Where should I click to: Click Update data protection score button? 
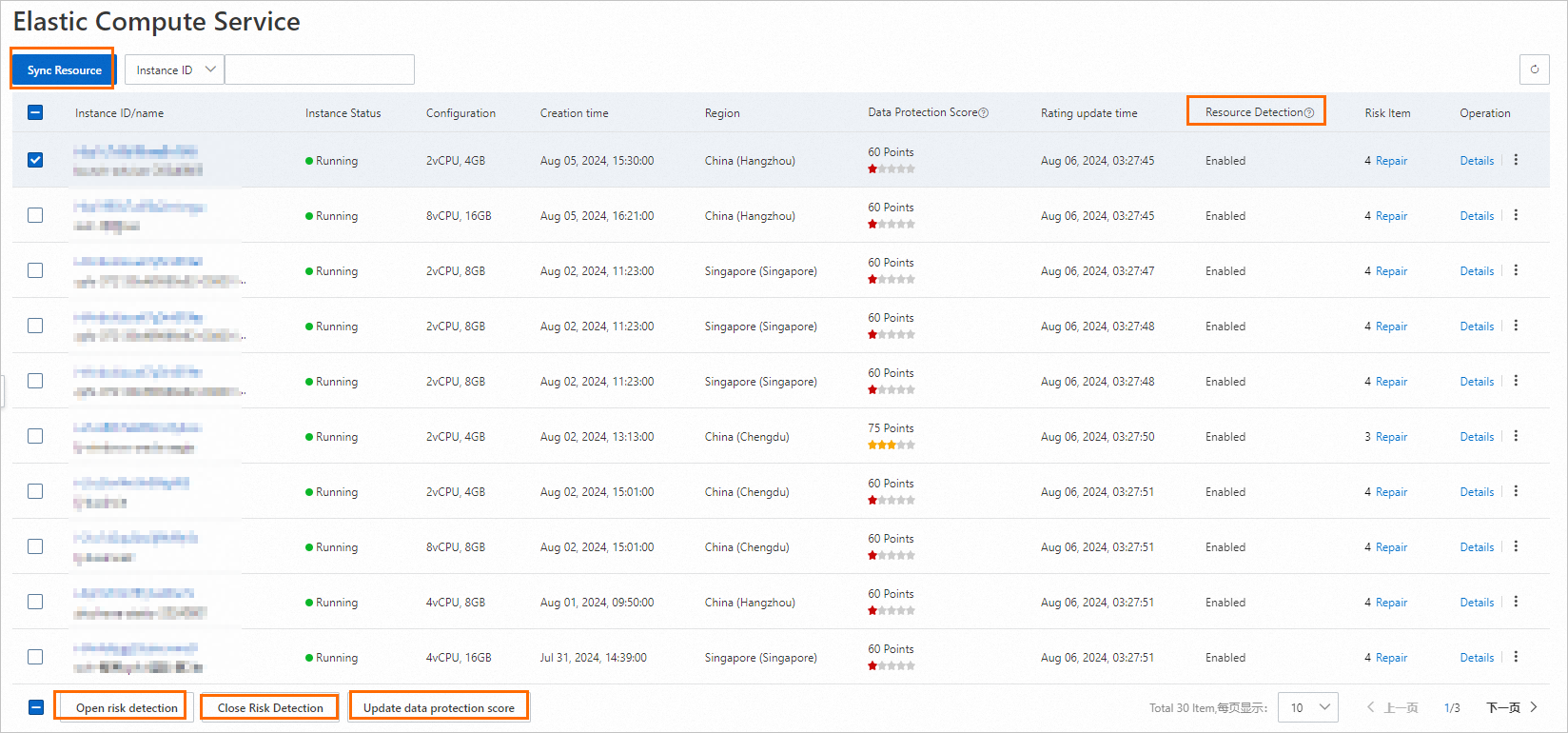tap(439, 707)
